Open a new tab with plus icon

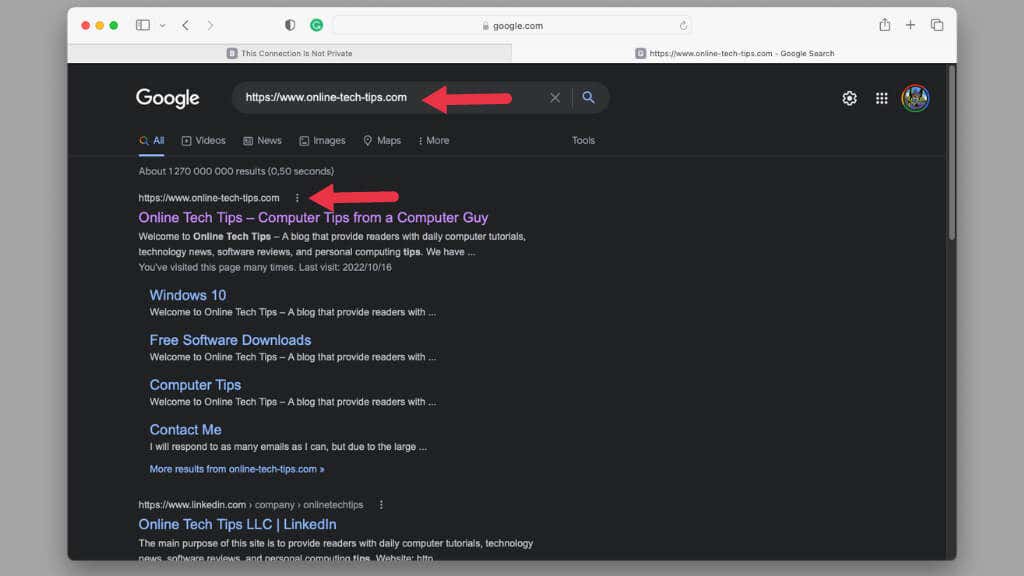pyautogui.click(x=910, y=25)
